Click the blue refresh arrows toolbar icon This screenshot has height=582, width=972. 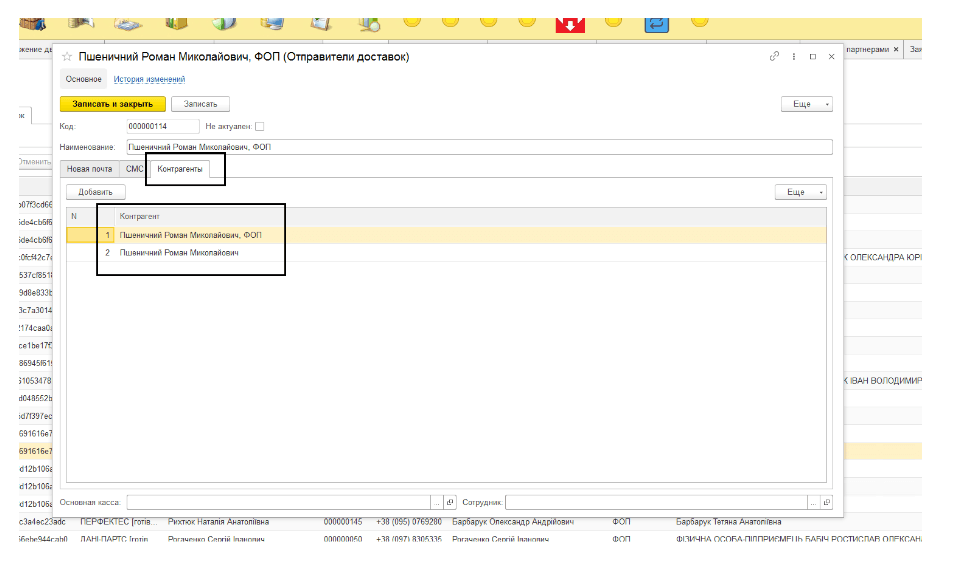657,23
